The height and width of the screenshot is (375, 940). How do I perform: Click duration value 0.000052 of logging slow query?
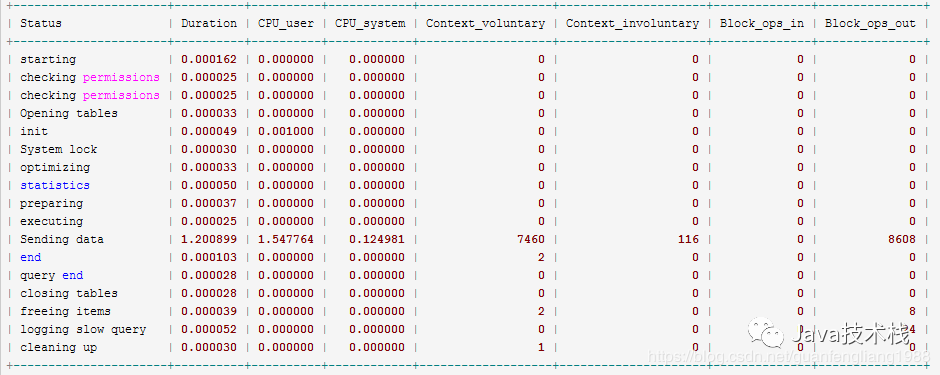coord(209,329)
